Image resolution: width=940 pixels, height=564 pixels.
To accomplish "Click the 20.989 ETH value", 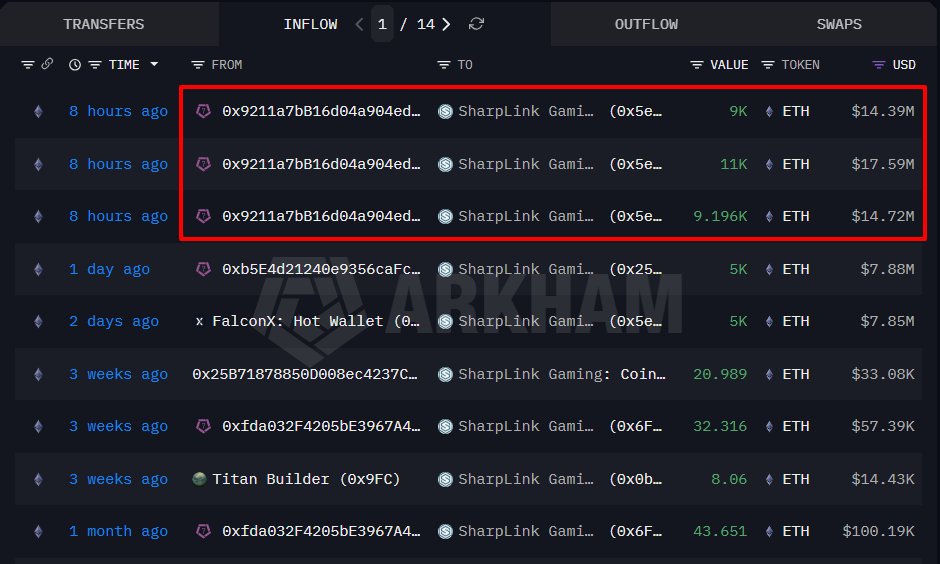I will click(x=720, y=374).
